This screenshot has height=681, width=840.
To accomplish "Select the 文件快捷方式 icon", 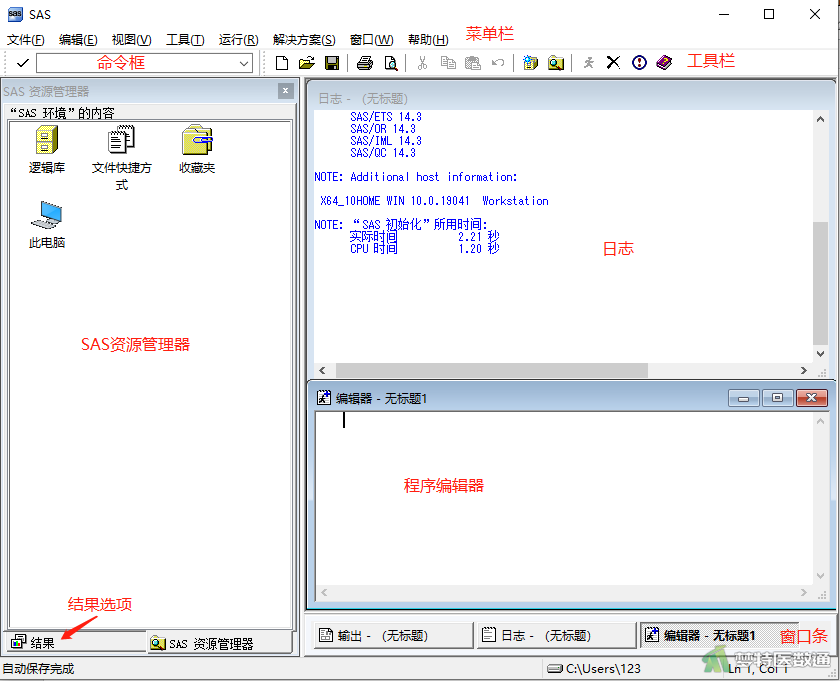I will pos(122,158).
